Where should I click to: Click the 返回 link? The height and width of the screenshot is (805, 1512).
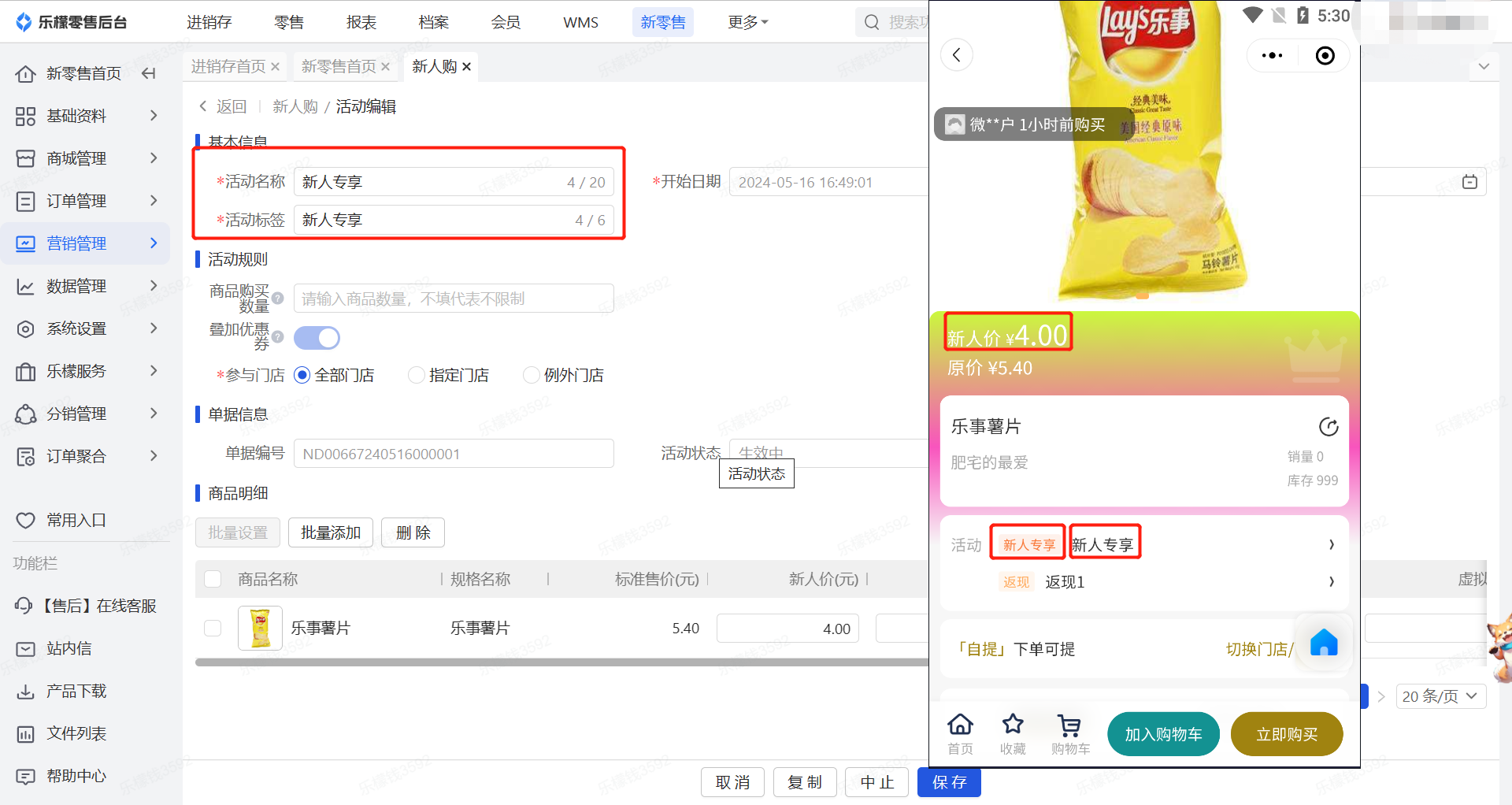pos(224,106)
